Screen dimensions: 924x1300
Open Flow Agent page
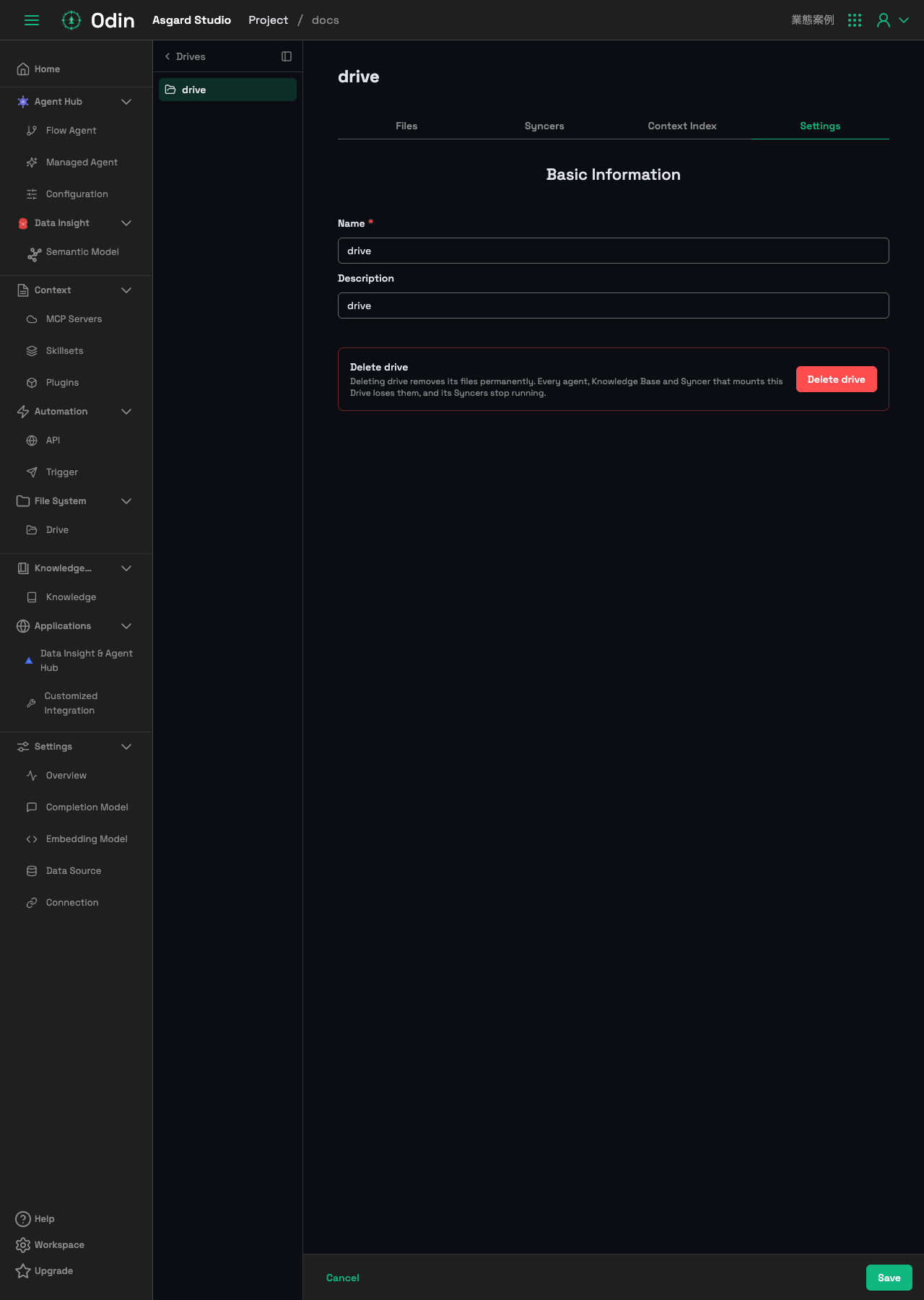pyautogui.click(x=71, y=131)
